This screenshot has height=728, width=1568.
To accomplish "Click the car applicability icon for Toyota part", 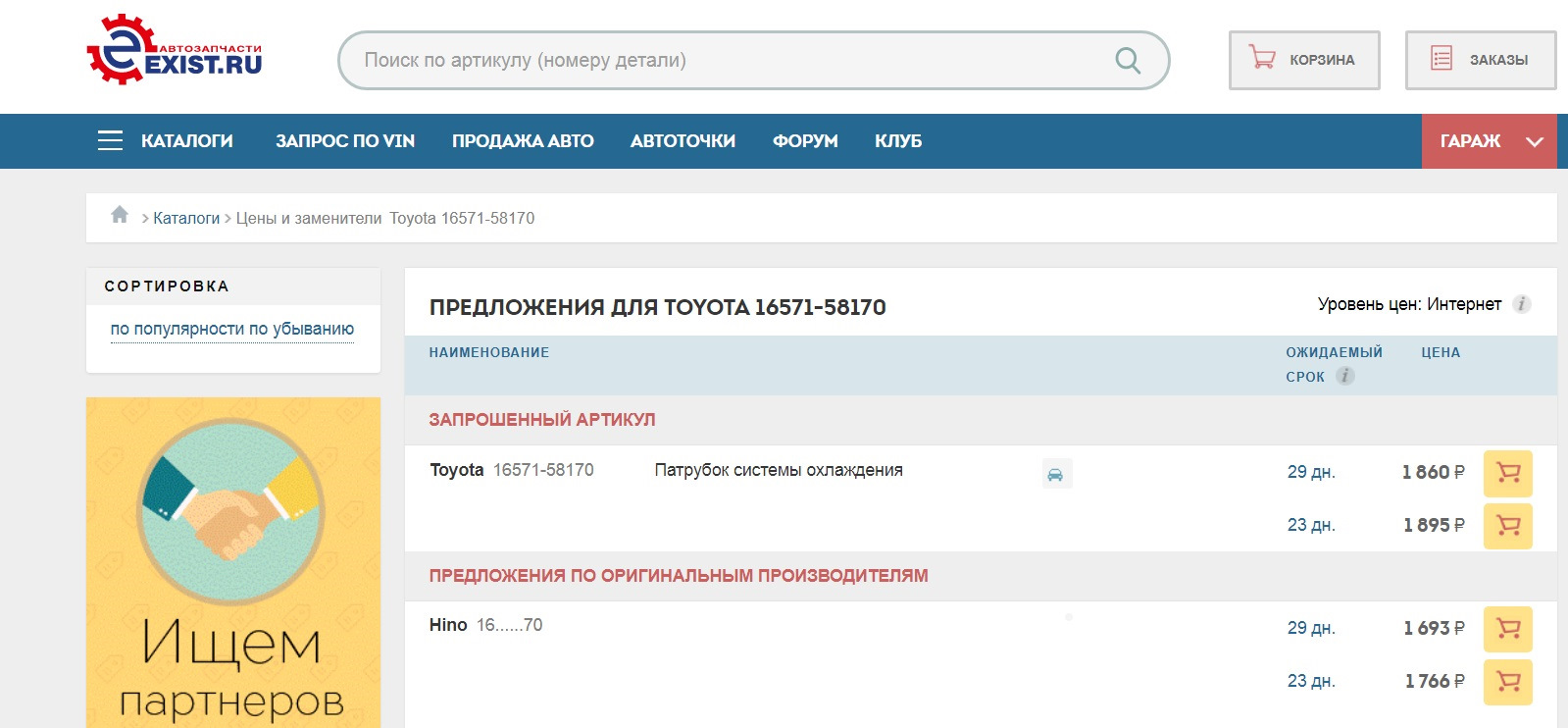I will pos(1056,474).
